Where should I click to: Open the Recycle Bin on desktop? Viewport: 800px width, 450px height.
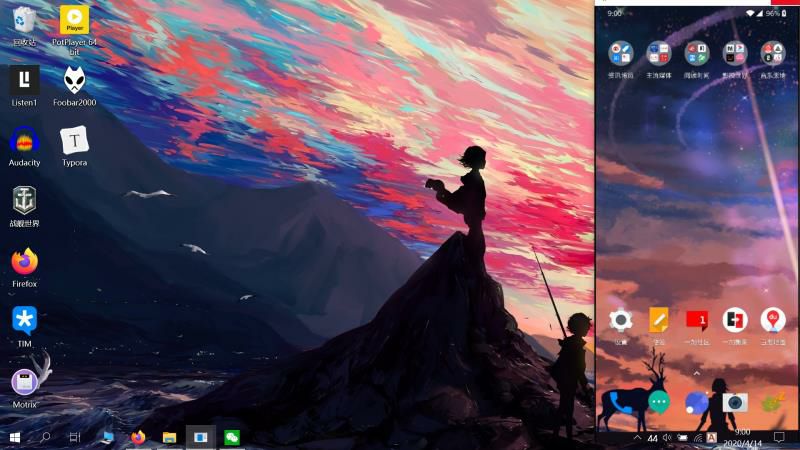coord(24,20)
